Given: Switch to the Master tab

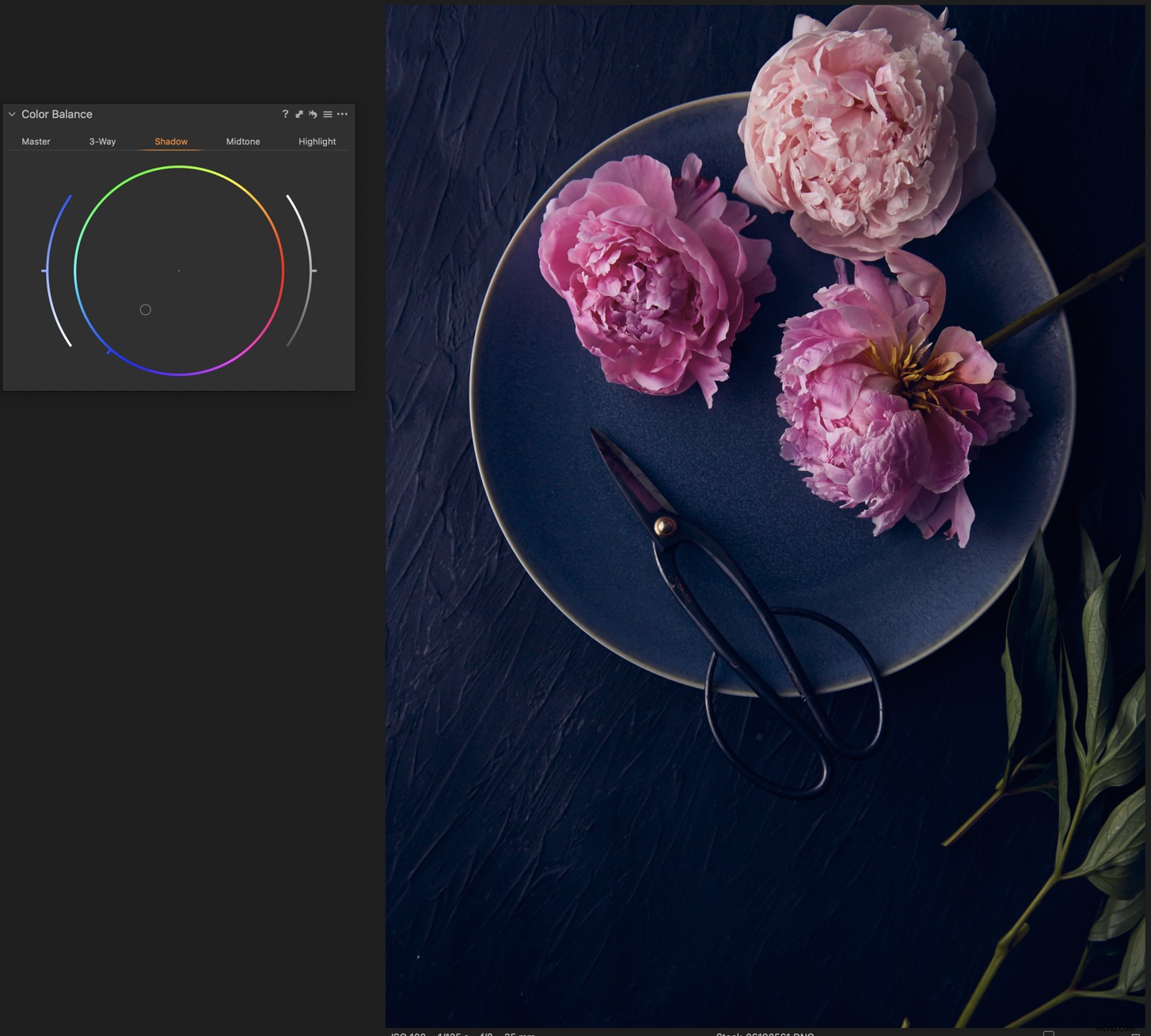Looking at the screenshot, I should point(36,142).
